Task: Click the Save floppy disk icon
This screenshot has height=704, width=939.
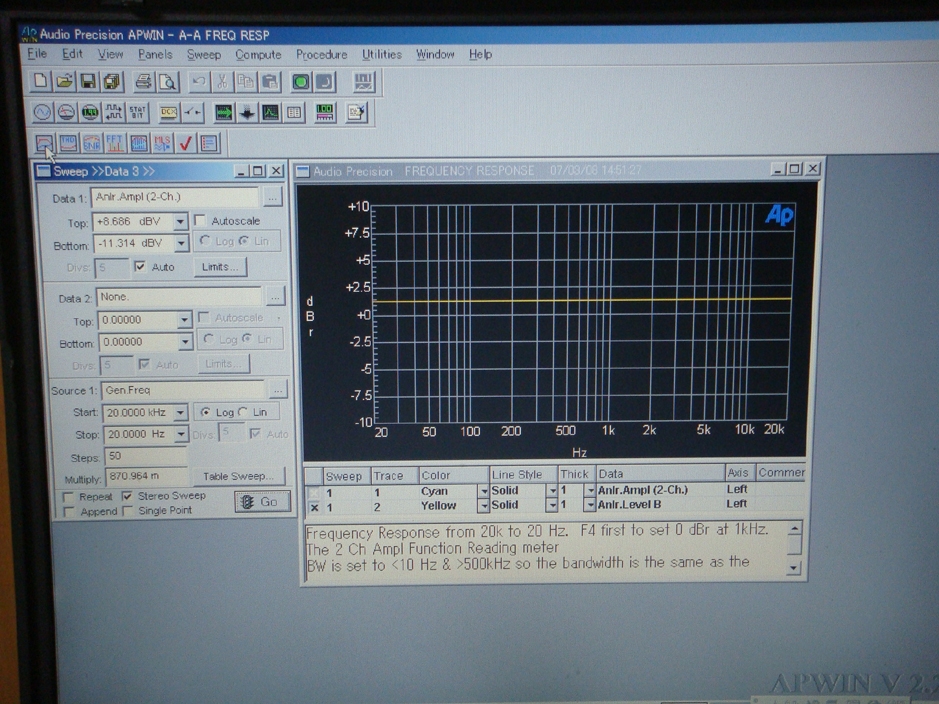Action: (x=88, y=81)
